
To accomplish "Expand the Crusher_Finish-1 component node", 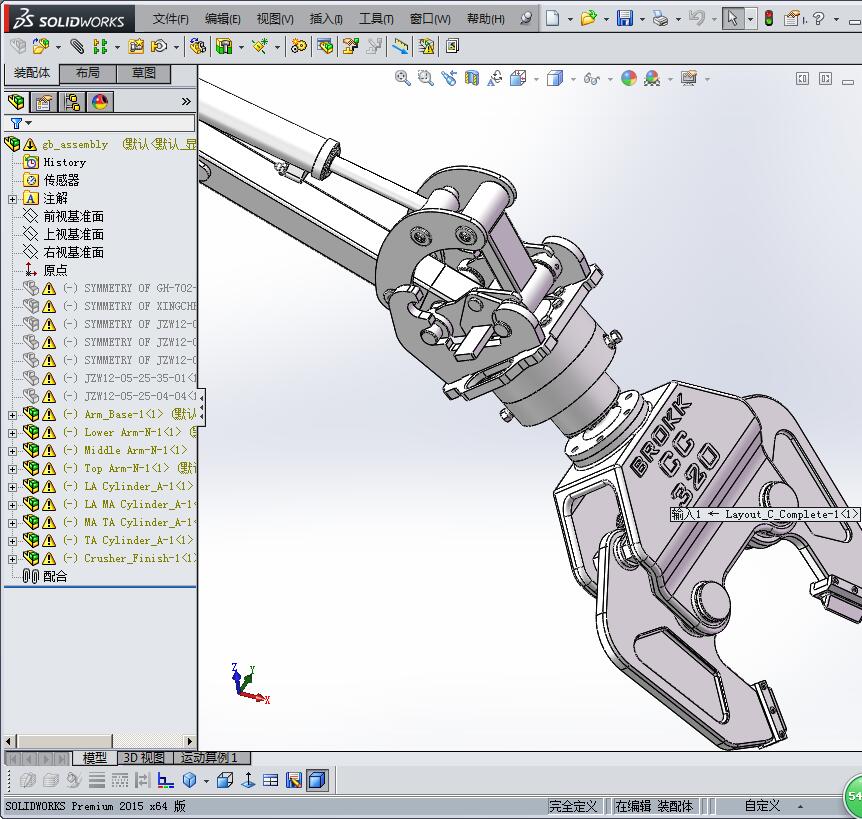I will (x=12, y=559).
